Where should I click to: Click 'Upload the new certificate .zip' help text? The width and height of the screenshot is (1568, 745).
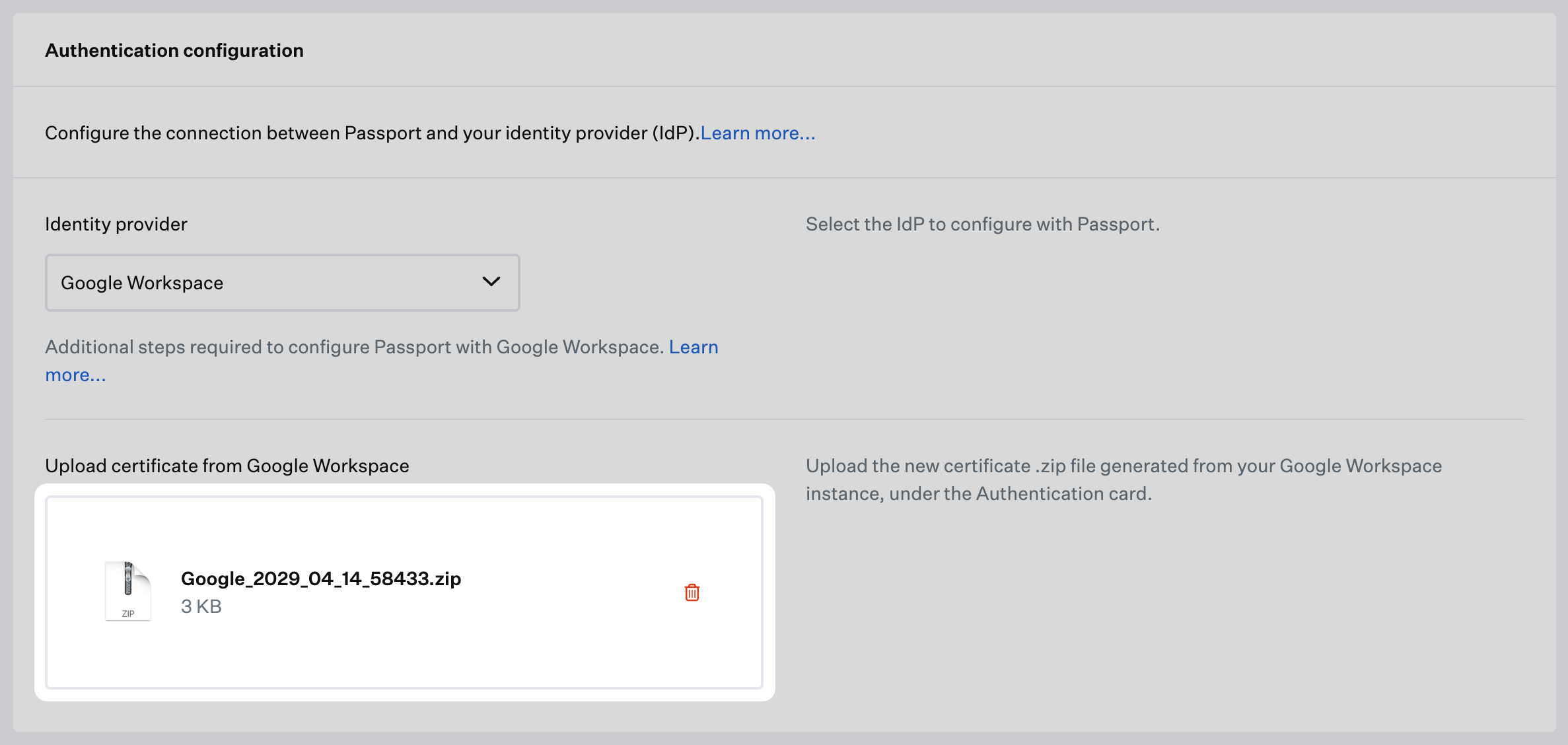(x=1123, y=479)
